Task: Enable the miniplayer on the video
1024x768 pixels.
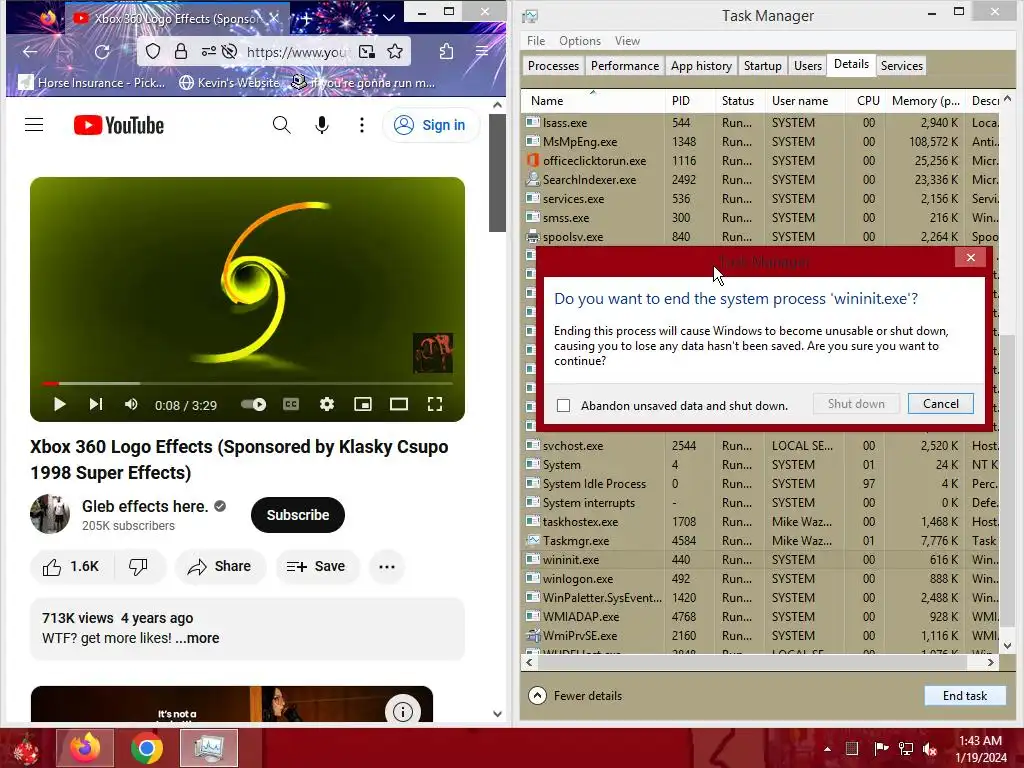Action: pyautogui.click(x=362, y=404)
